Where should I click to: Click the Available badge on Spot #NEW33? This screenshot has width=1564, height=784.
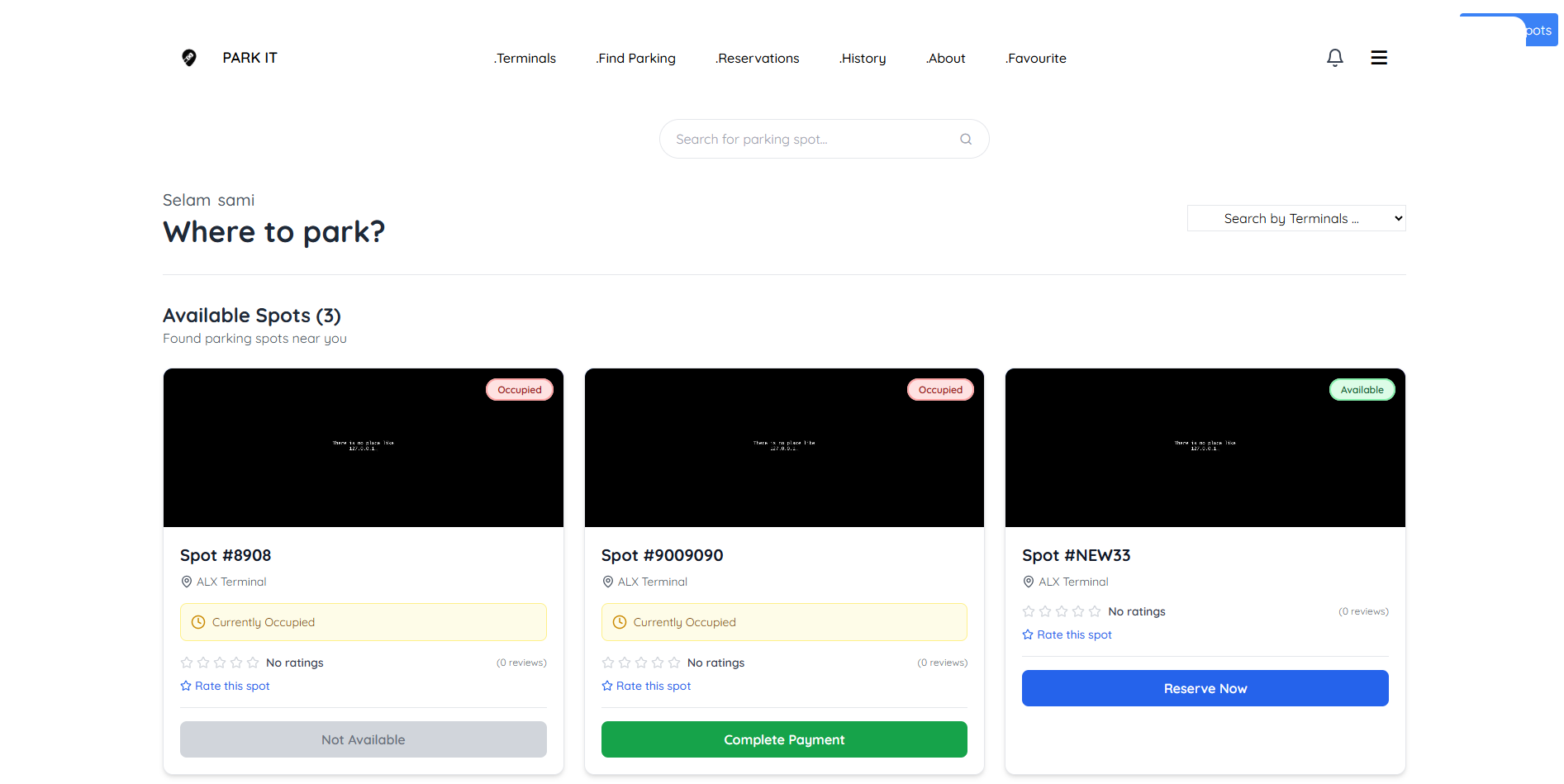coord(1362,390)
